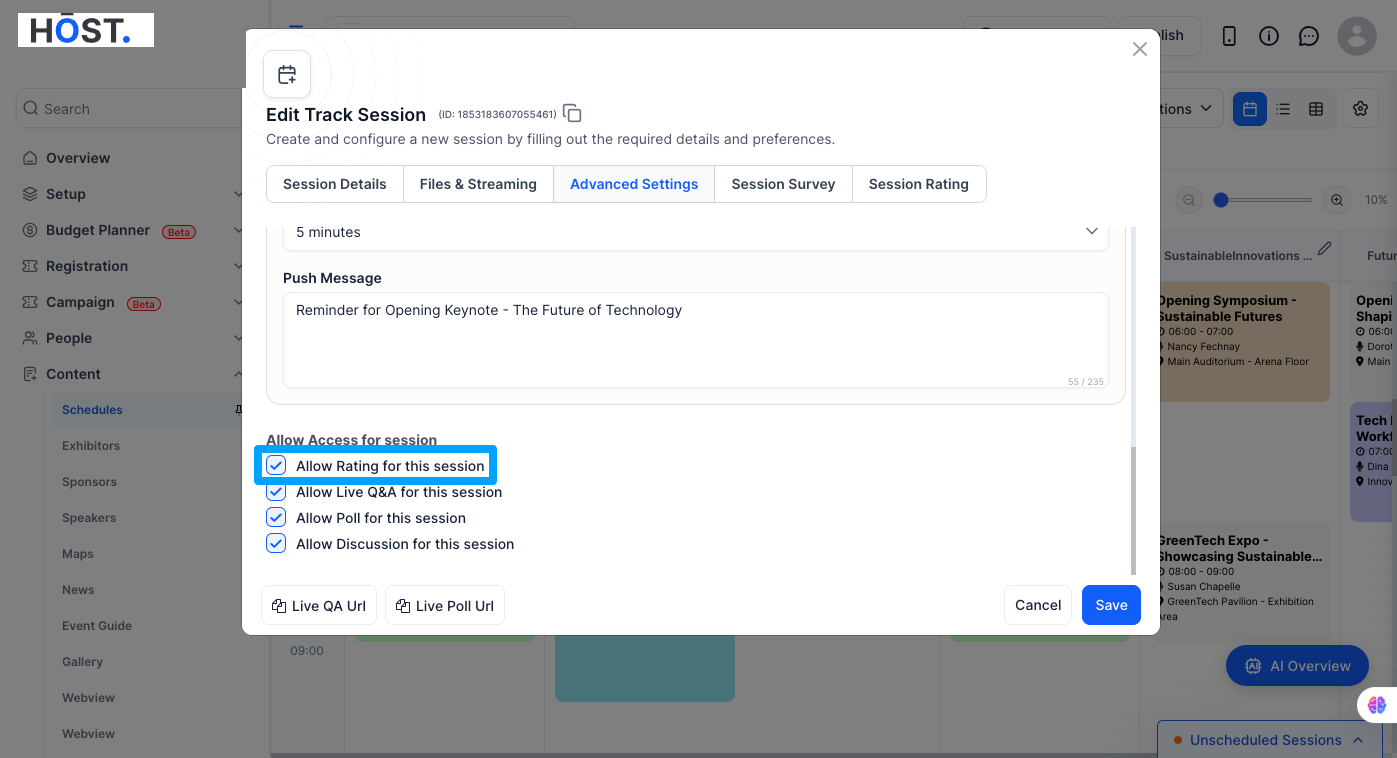Switch to the calendar view icon
Image resolution: width=1397 pixels, height=758 pixels.
pyautogui.click(x=1250, y=109)
